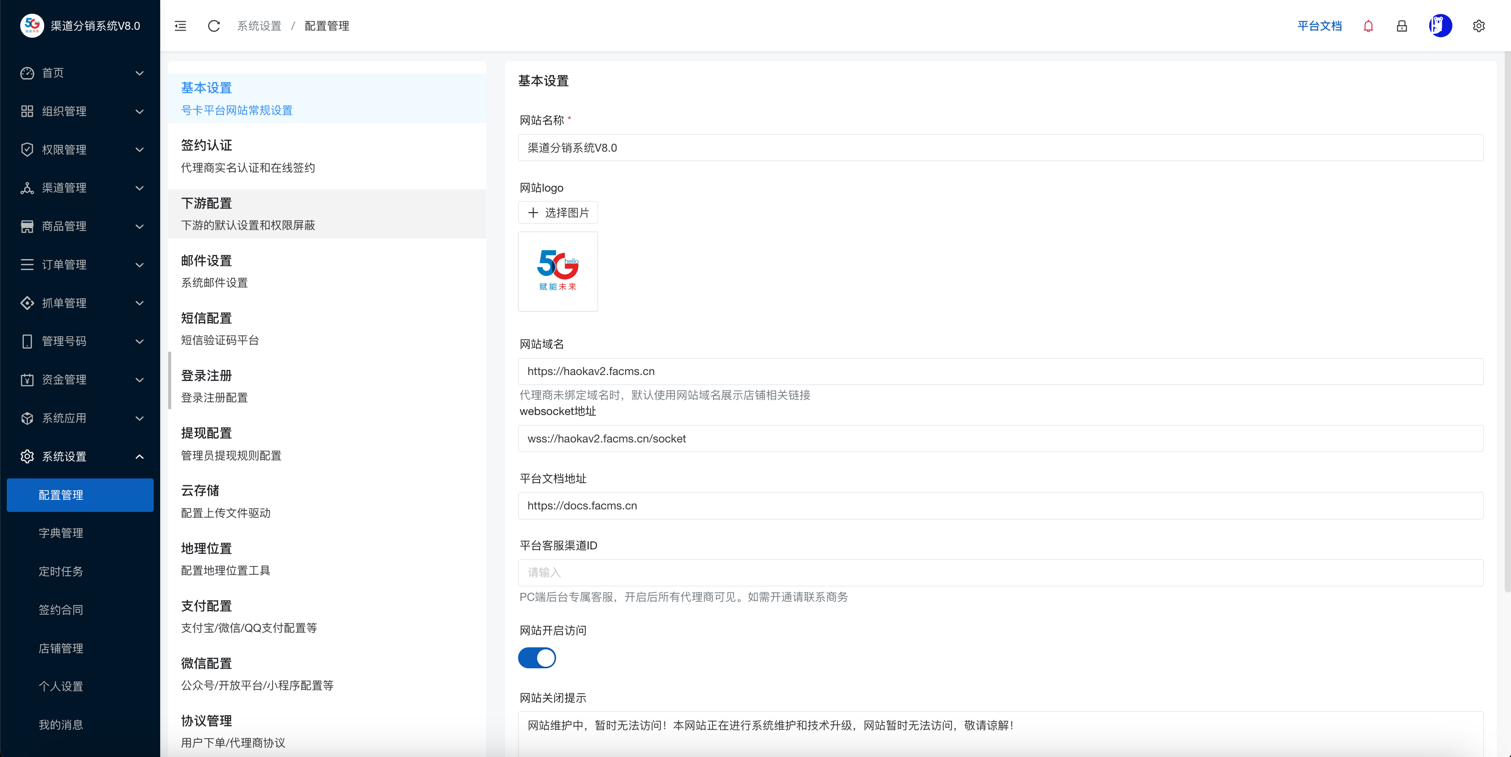关闭网站开启访问开关
1511x757 pixels.
tap(536, 657)
